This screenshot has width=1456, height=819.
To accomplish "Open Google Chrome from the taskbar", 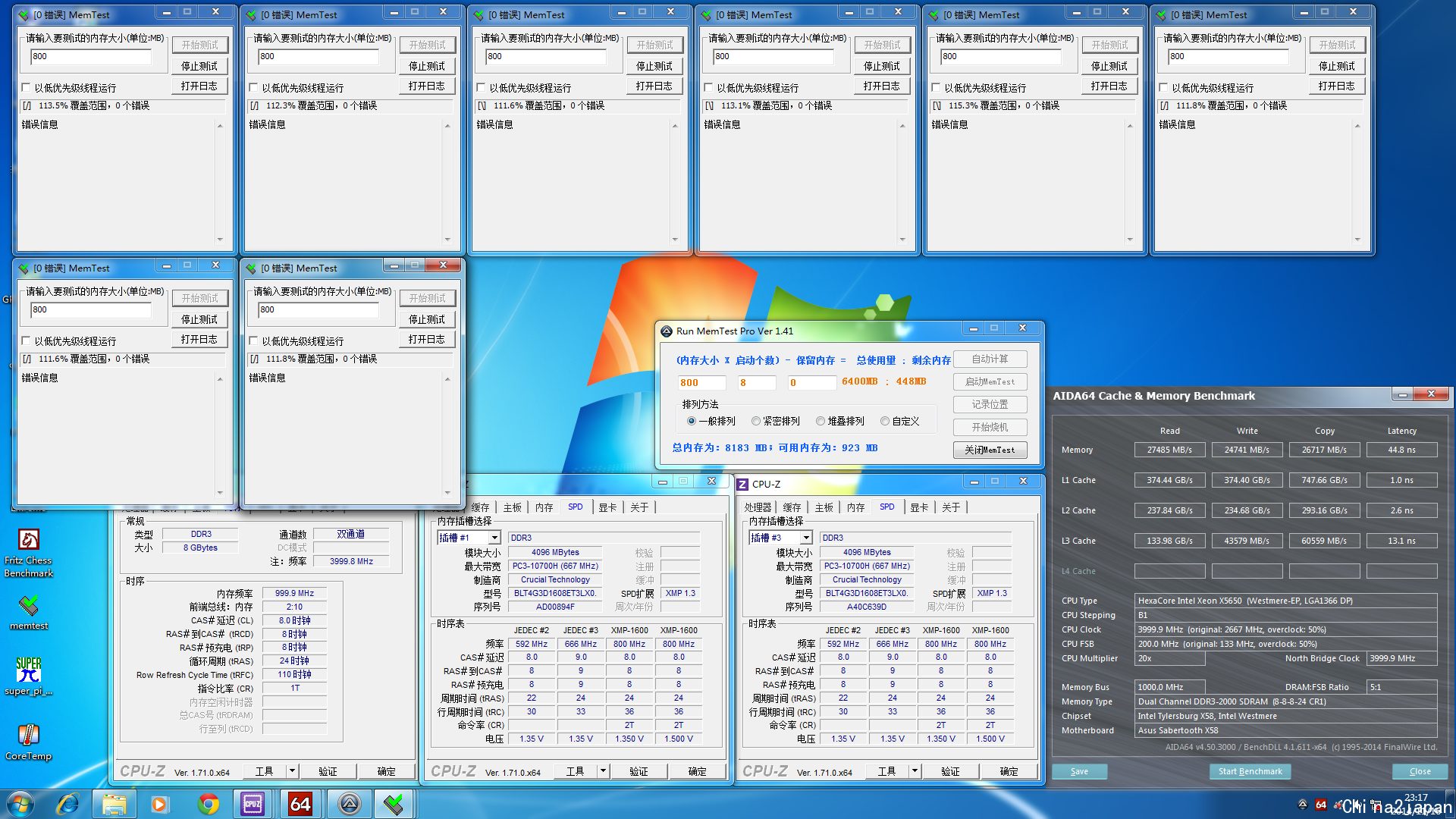I will [x=208, y=804].
